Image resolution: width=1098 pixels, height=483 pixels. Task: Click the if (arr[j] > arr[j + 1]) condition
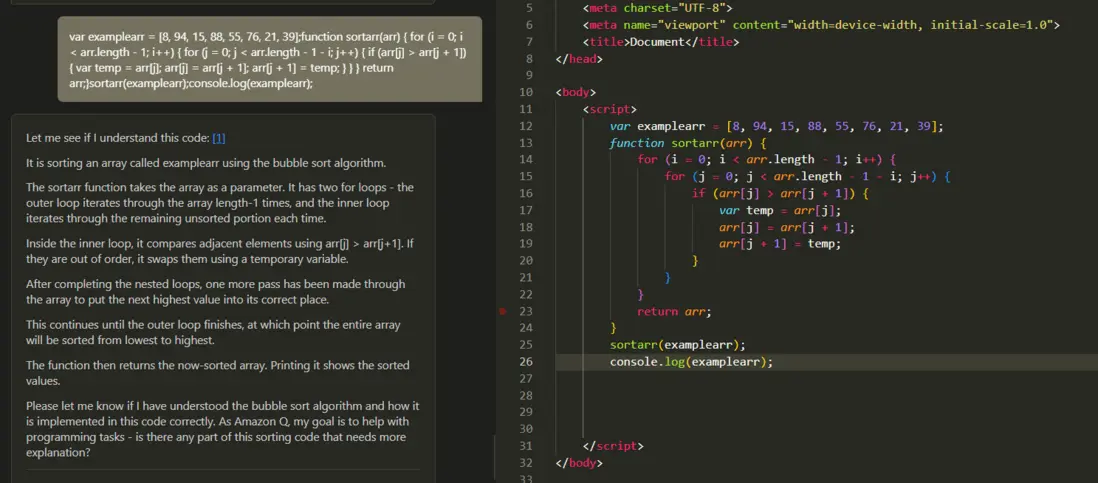[x=780, y=194]
